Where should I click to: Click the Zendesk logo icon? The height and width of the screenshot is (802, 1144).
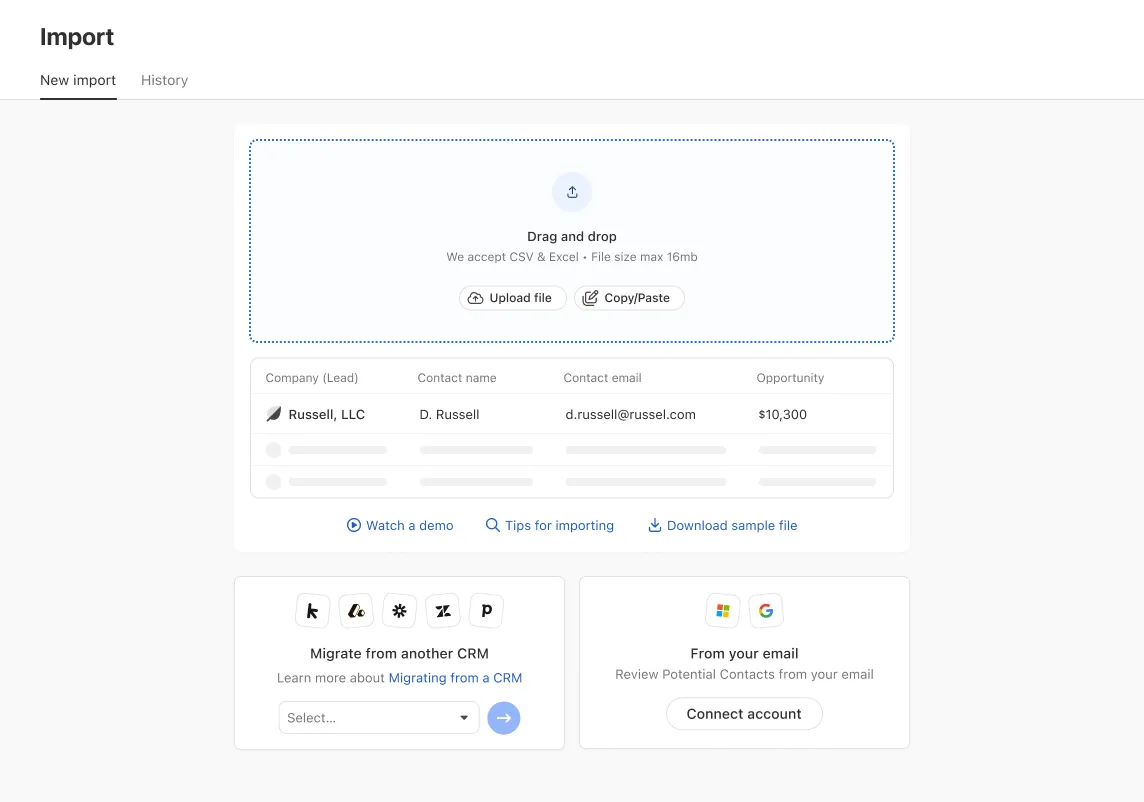tap(443, 611)
